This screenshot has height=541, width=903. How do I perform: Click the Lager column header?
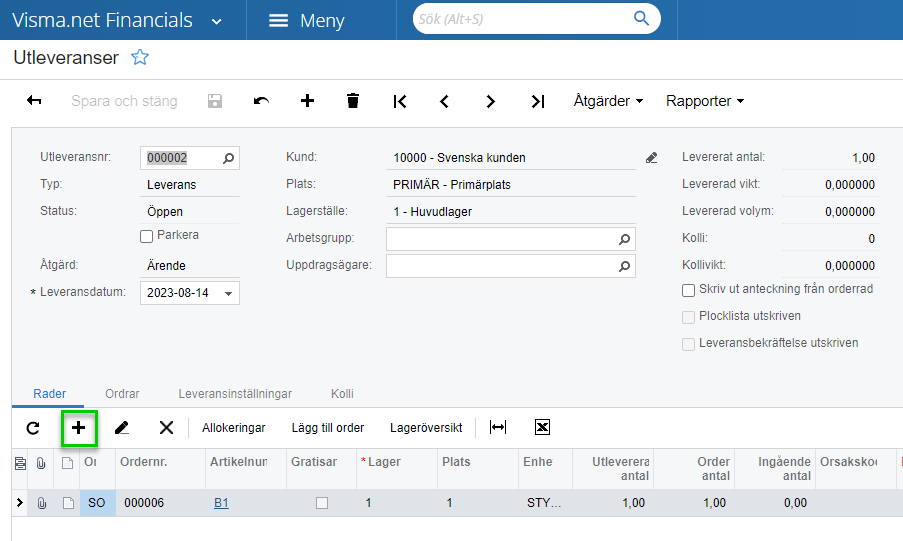coord(397,469)
